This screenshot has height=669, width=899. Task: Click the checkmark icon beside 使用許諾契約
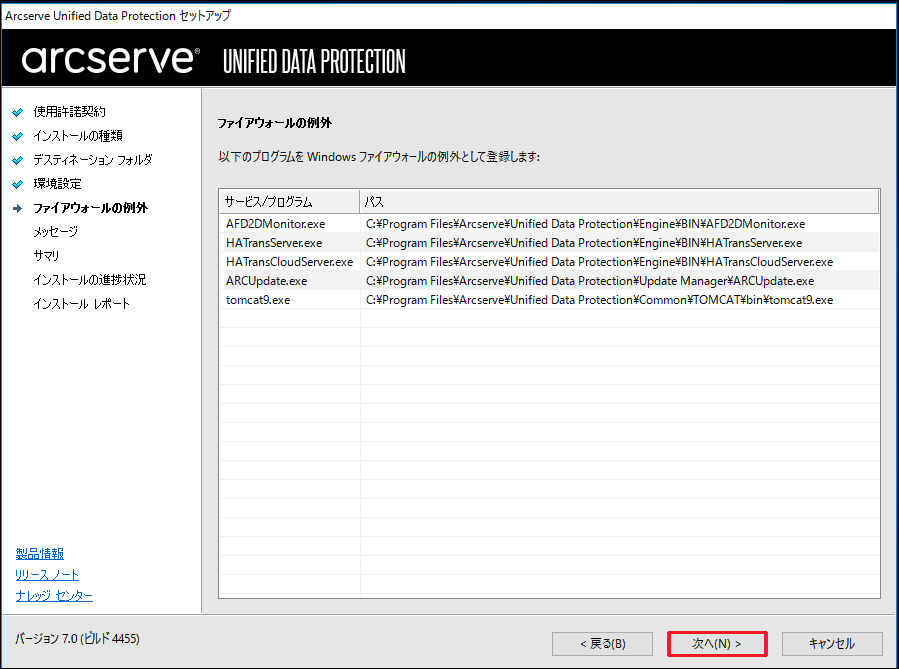pos(18,112)
